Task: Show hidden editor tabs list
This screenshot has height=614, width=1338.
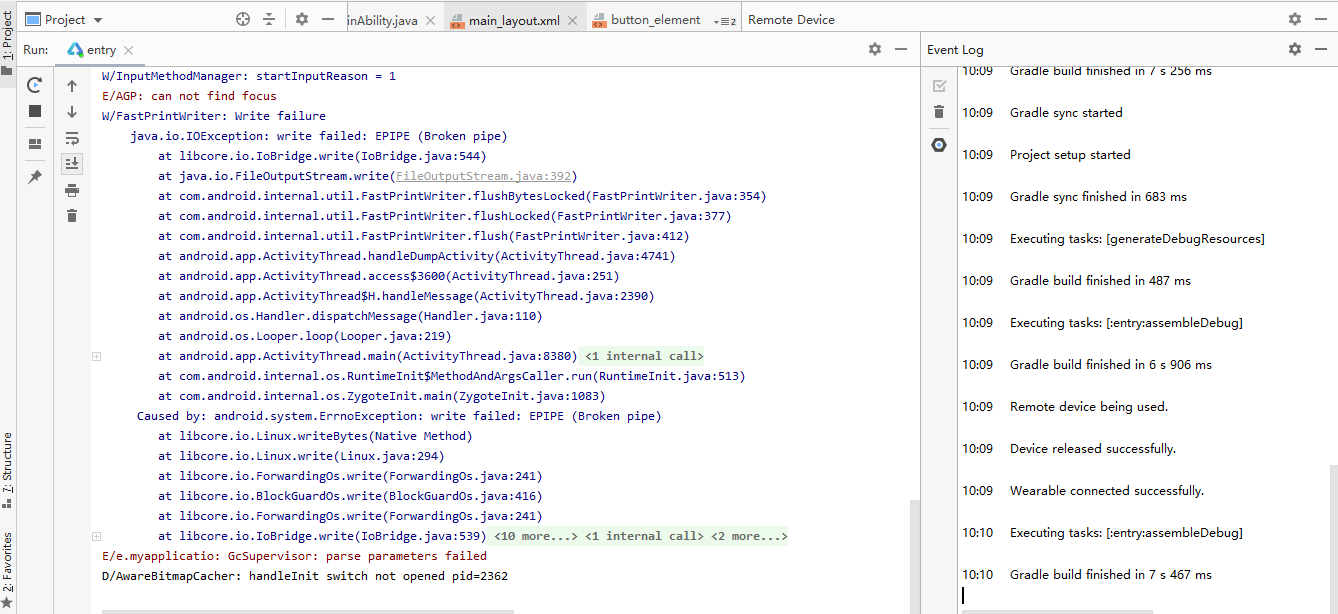Action: (727, 21)
